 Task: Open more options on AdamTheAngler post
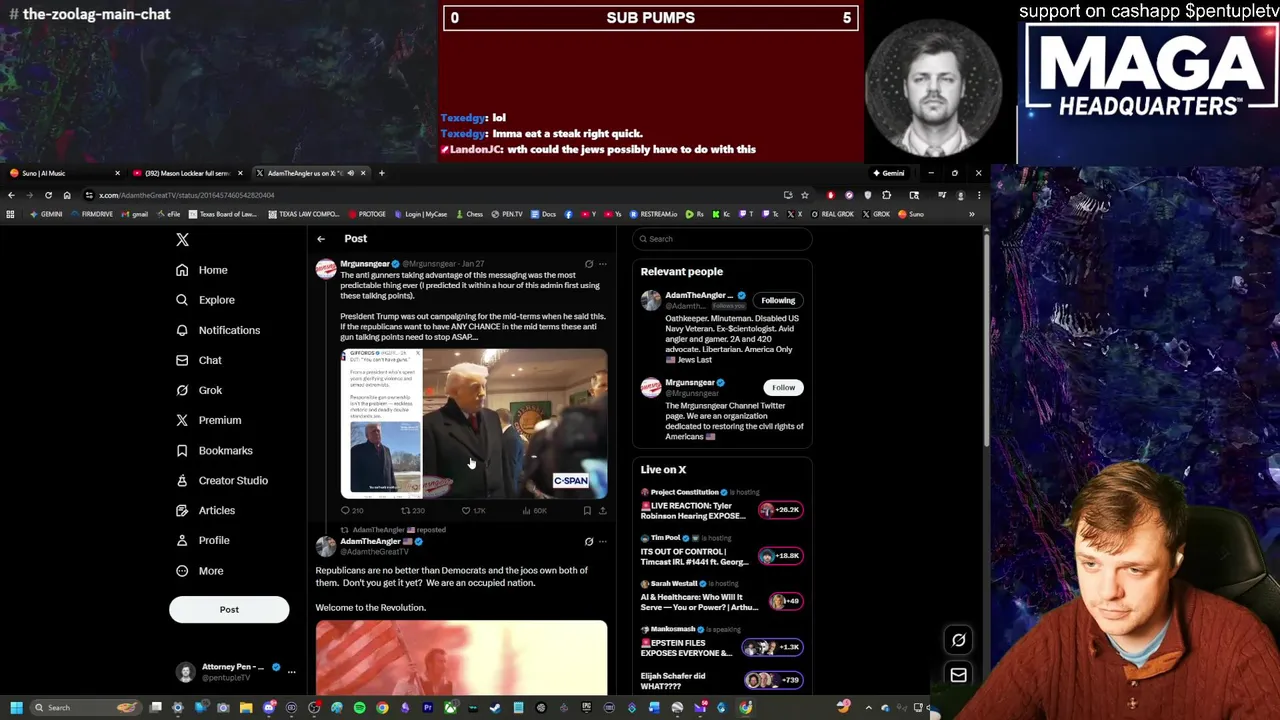tap(602, 542)
